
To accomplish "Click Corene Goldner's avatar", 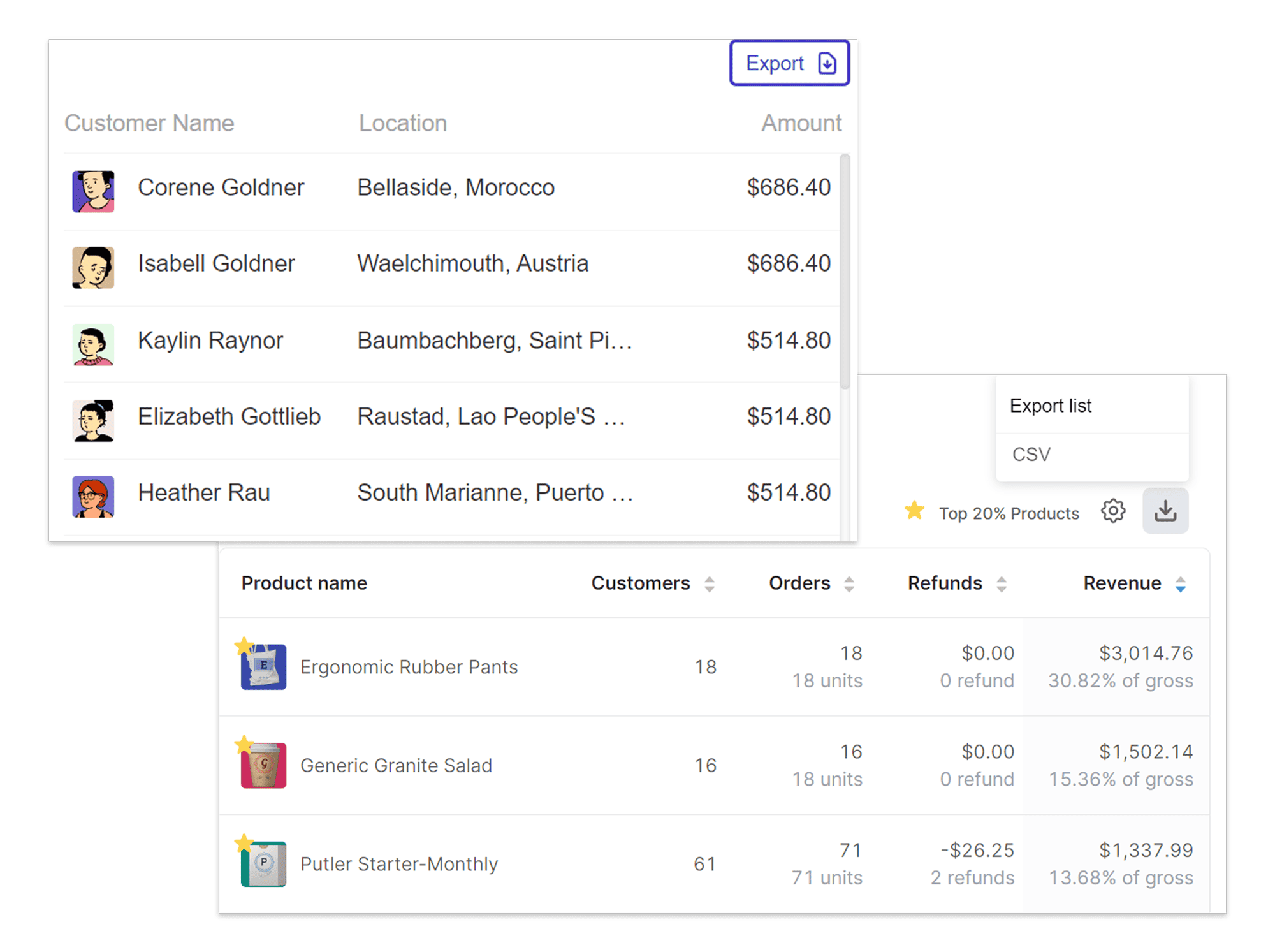I will pyautogui.click(x=93, y=191).
